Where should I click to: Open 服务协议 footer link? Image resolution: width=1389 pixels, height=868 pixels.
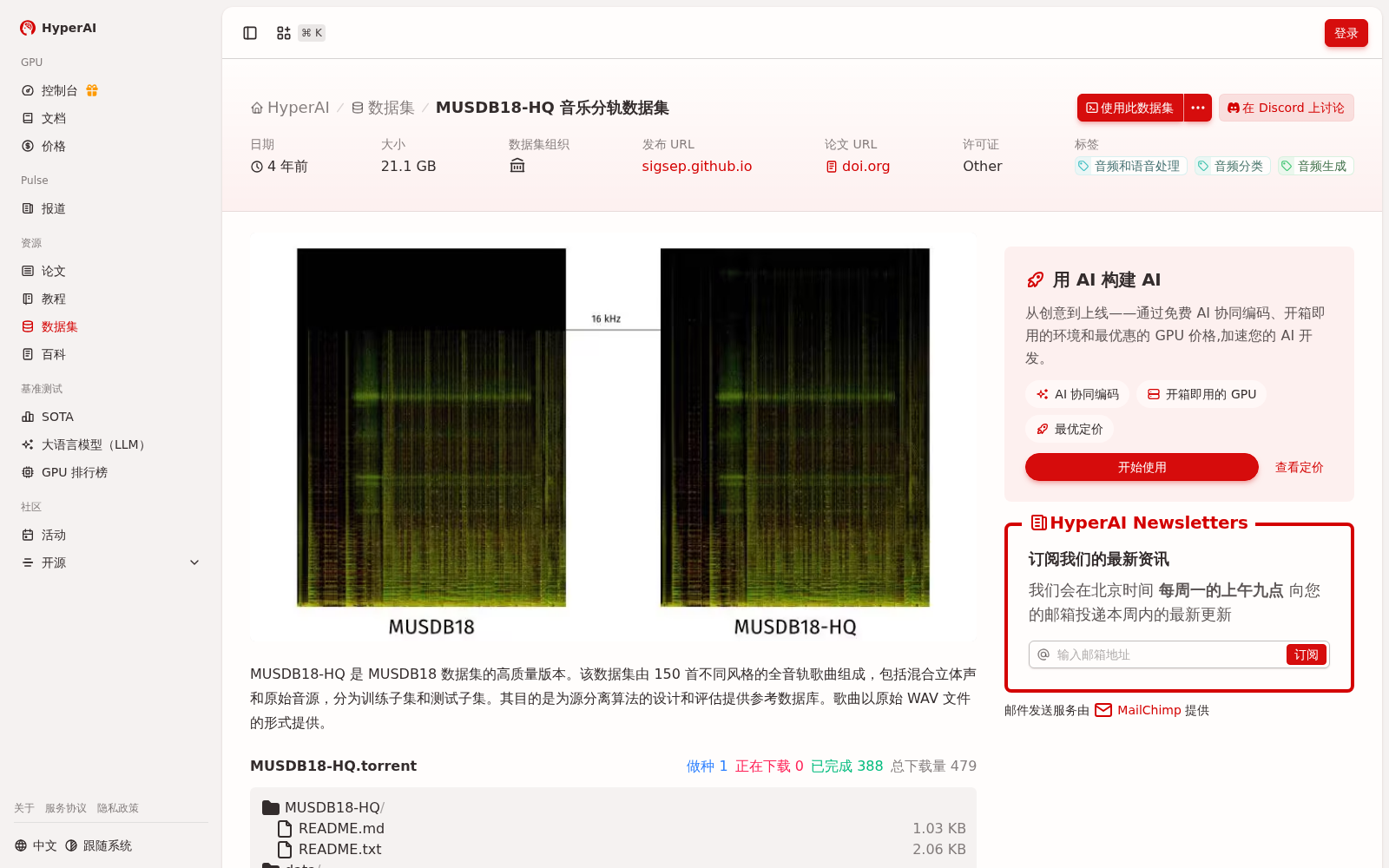(x=66, y=808)
